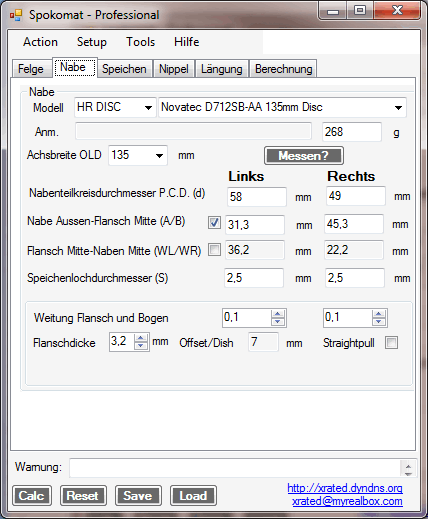Click the Rechts WR field 22,2
The height and width of the screenshot is (519, 428).
click(x=354, y=250)
